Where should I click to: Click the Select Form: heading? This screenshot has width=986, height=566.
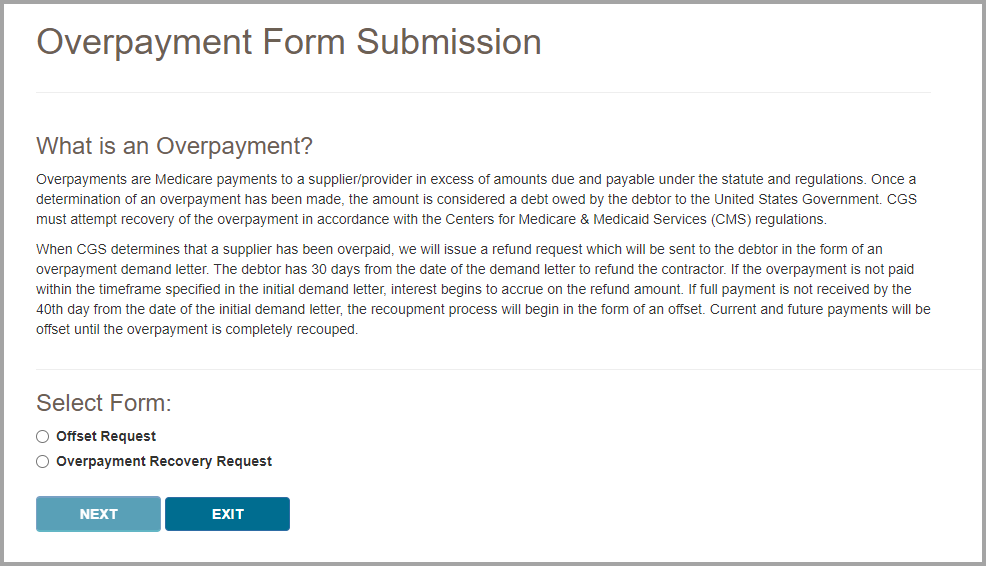[104, 403]
